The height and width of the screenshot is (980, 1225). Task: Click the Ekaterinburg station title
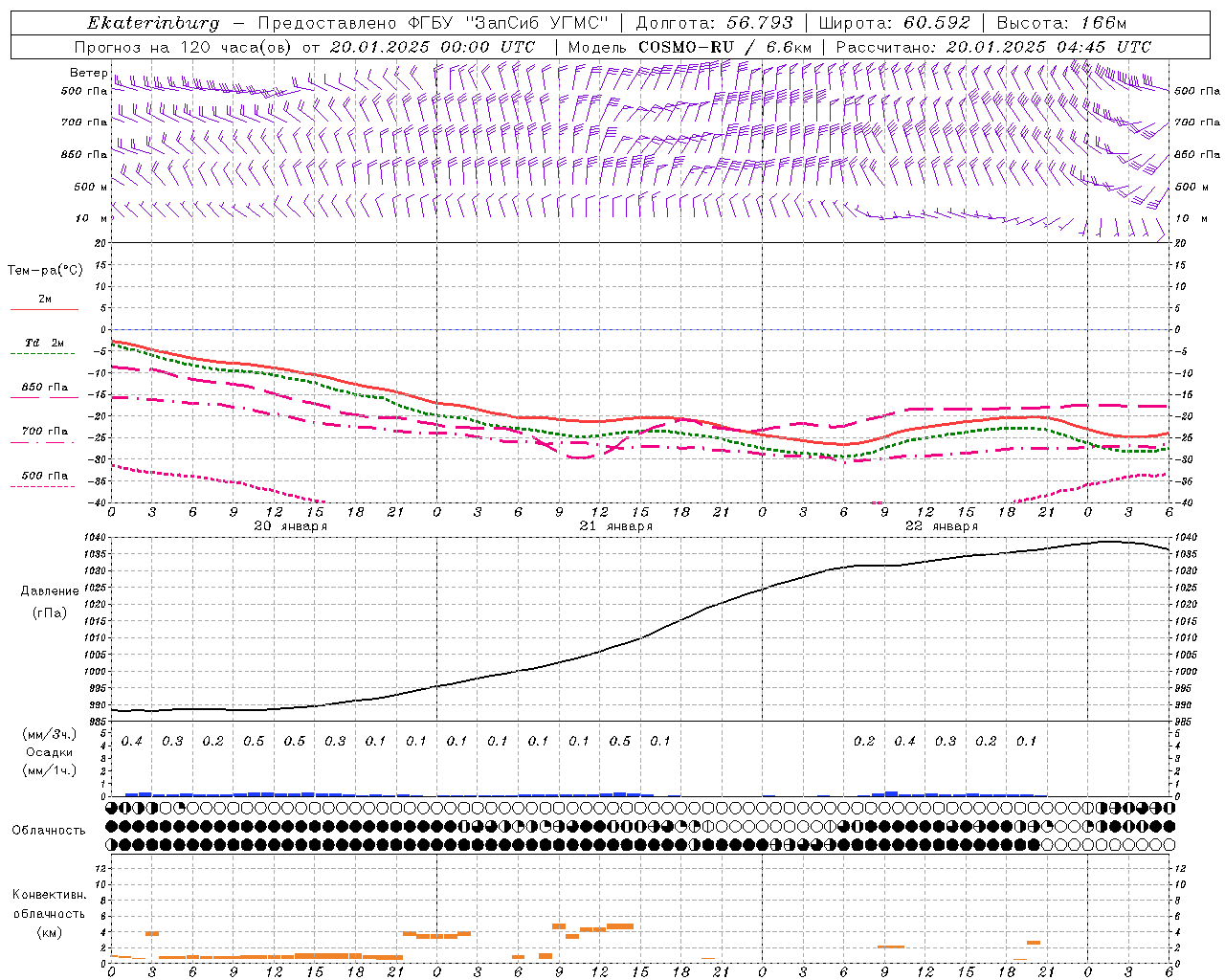point(153,24)
